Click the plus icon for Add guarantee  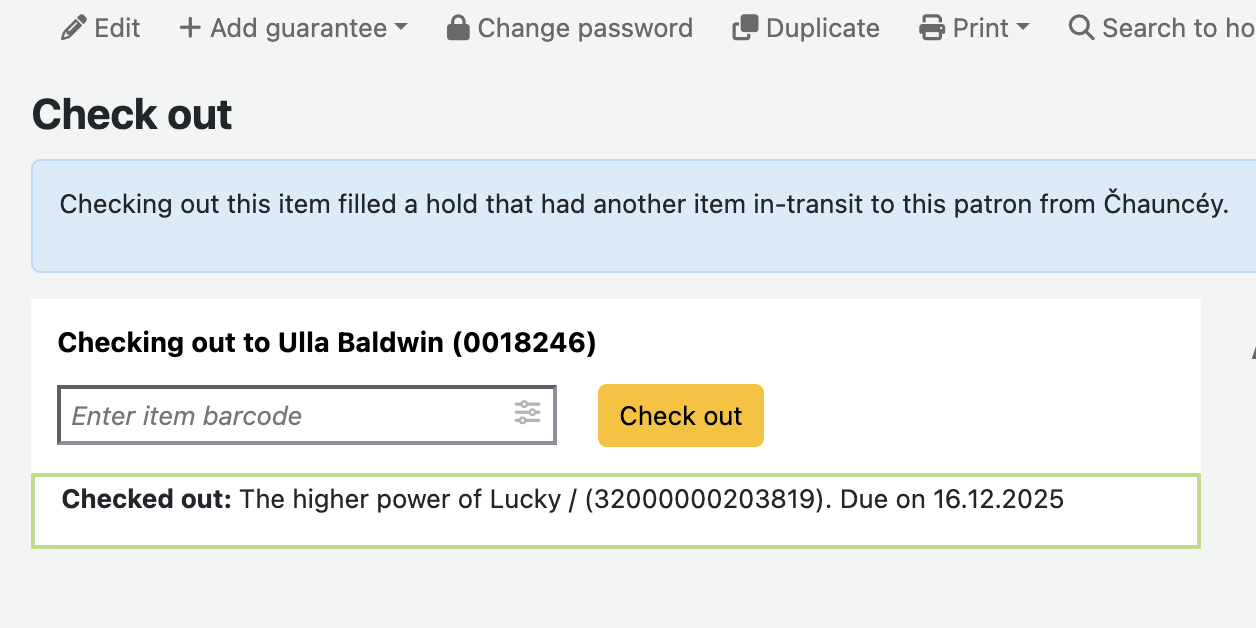point(189,28)
